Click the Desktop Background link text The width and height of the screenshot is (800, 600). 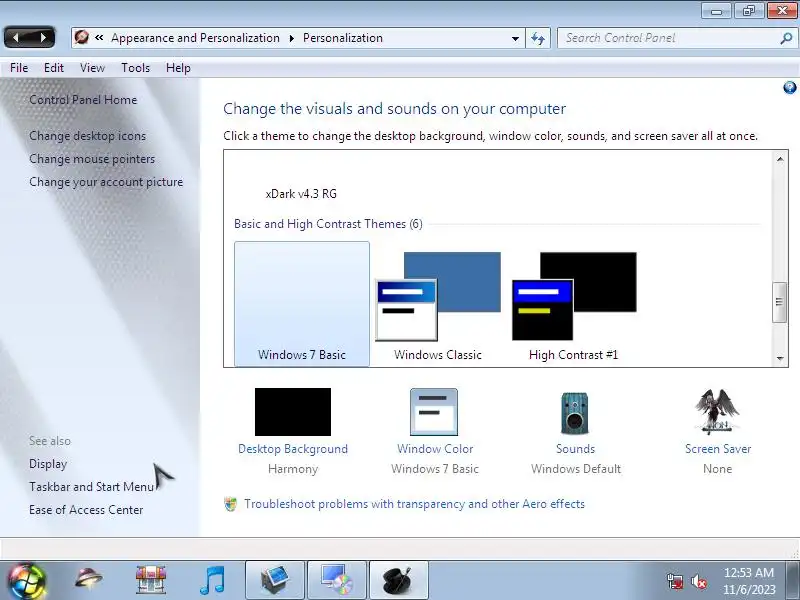point(293,449)
